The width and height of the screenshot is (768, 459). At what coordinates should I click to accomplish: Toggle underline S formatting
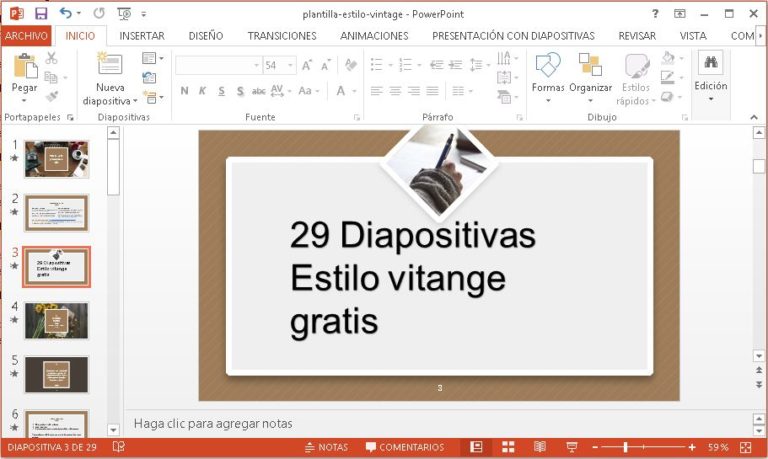[x=221, y=91]
